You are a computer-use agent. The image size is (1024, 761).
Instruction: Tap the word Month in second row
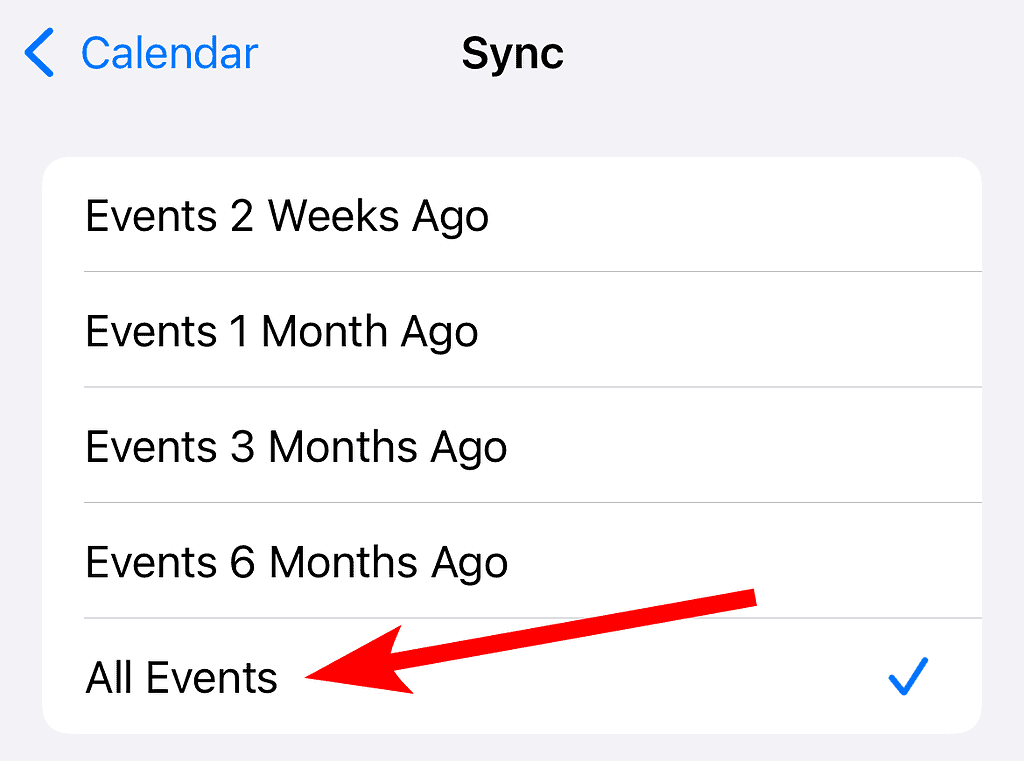tap(325, 331)
